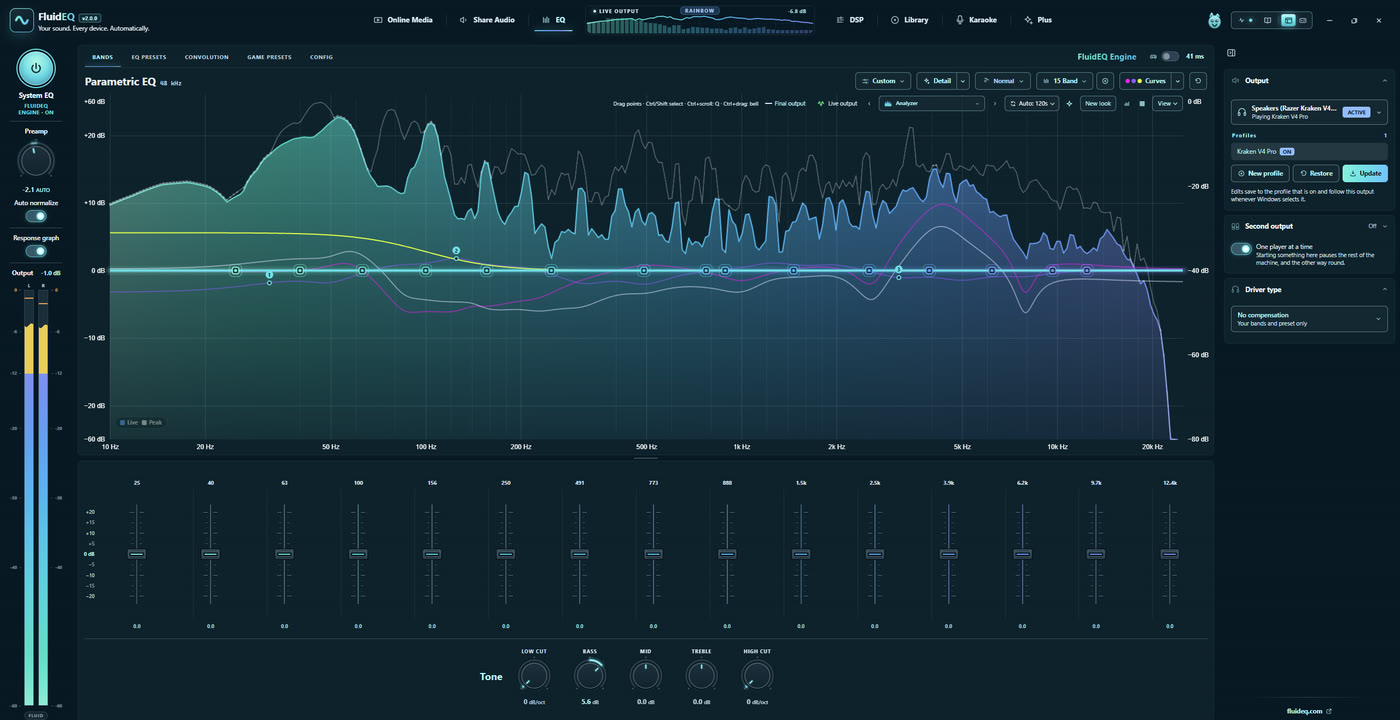Click the reset icon beside Curves
Viewport: 1400px width, 720px height.
[1199, 81]
